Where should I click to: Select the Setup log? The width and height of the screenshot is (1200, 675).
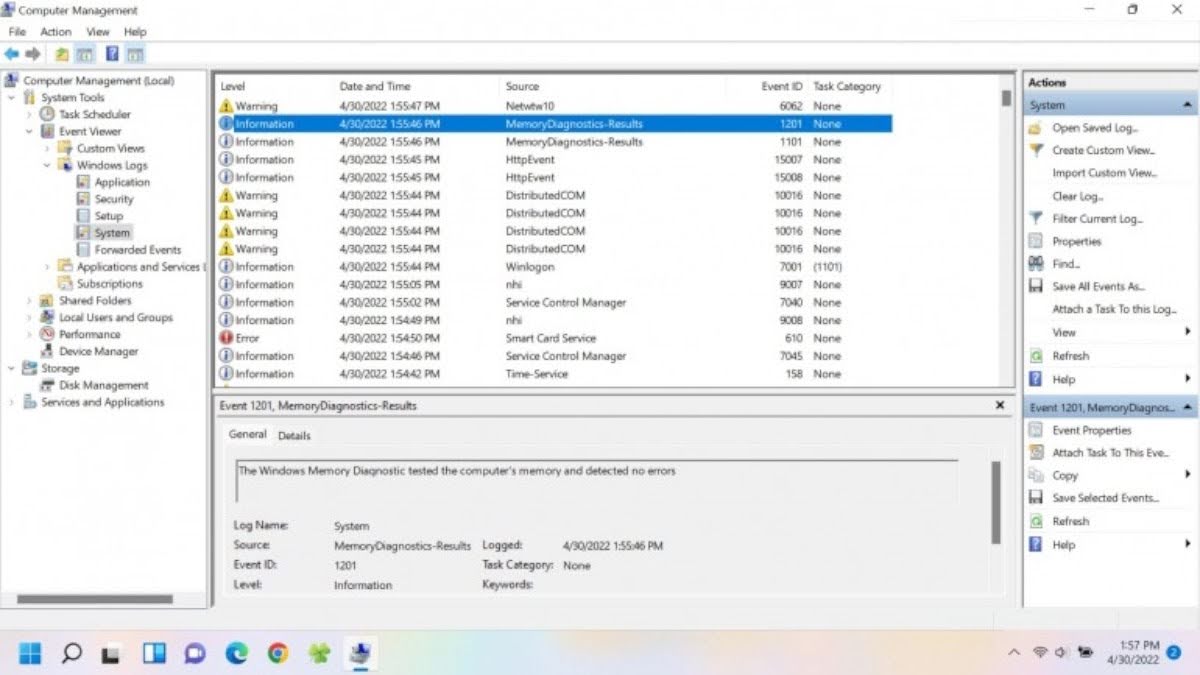click(109, 216)
